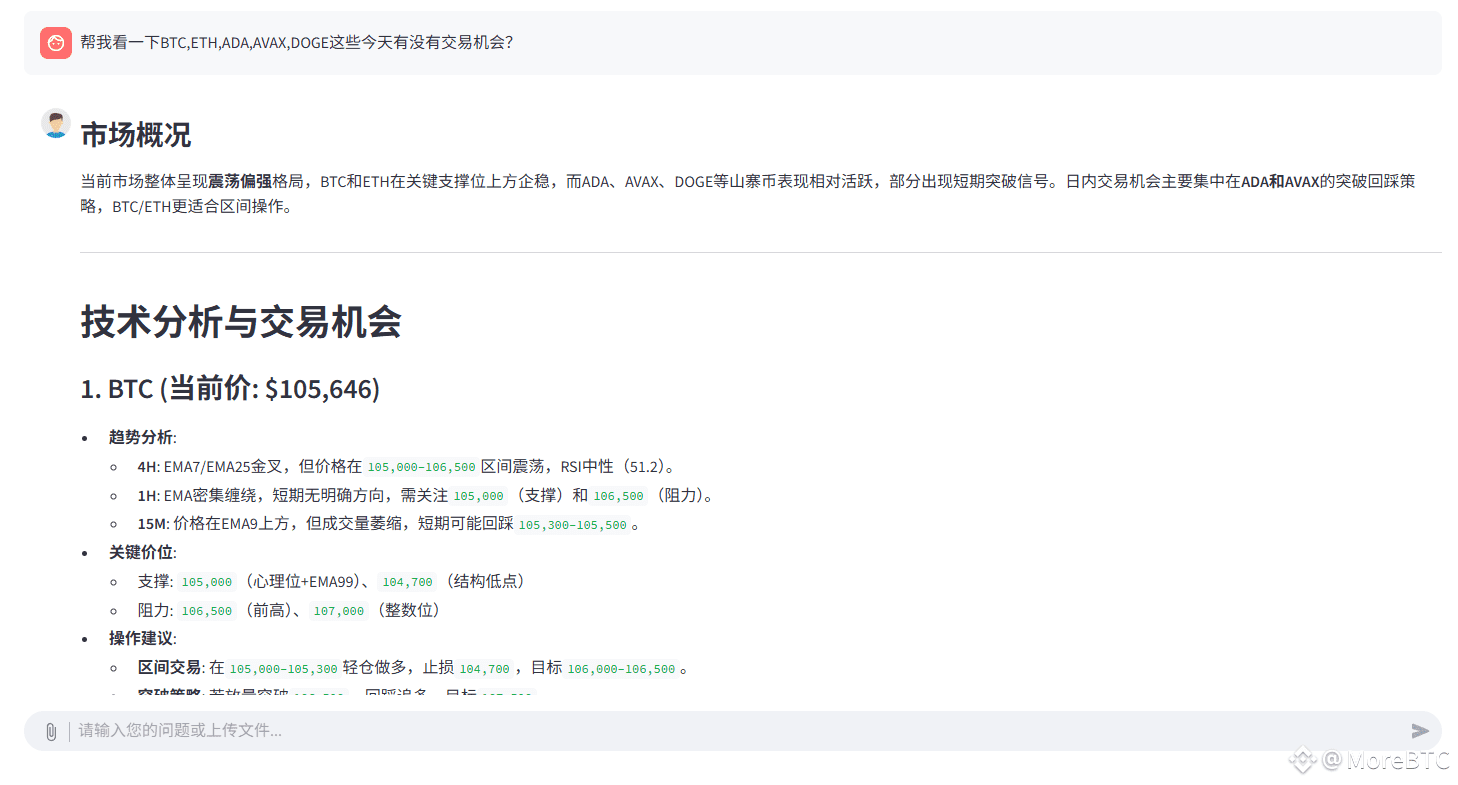Click the 106,500 value in the 1H line

(619, 496)
